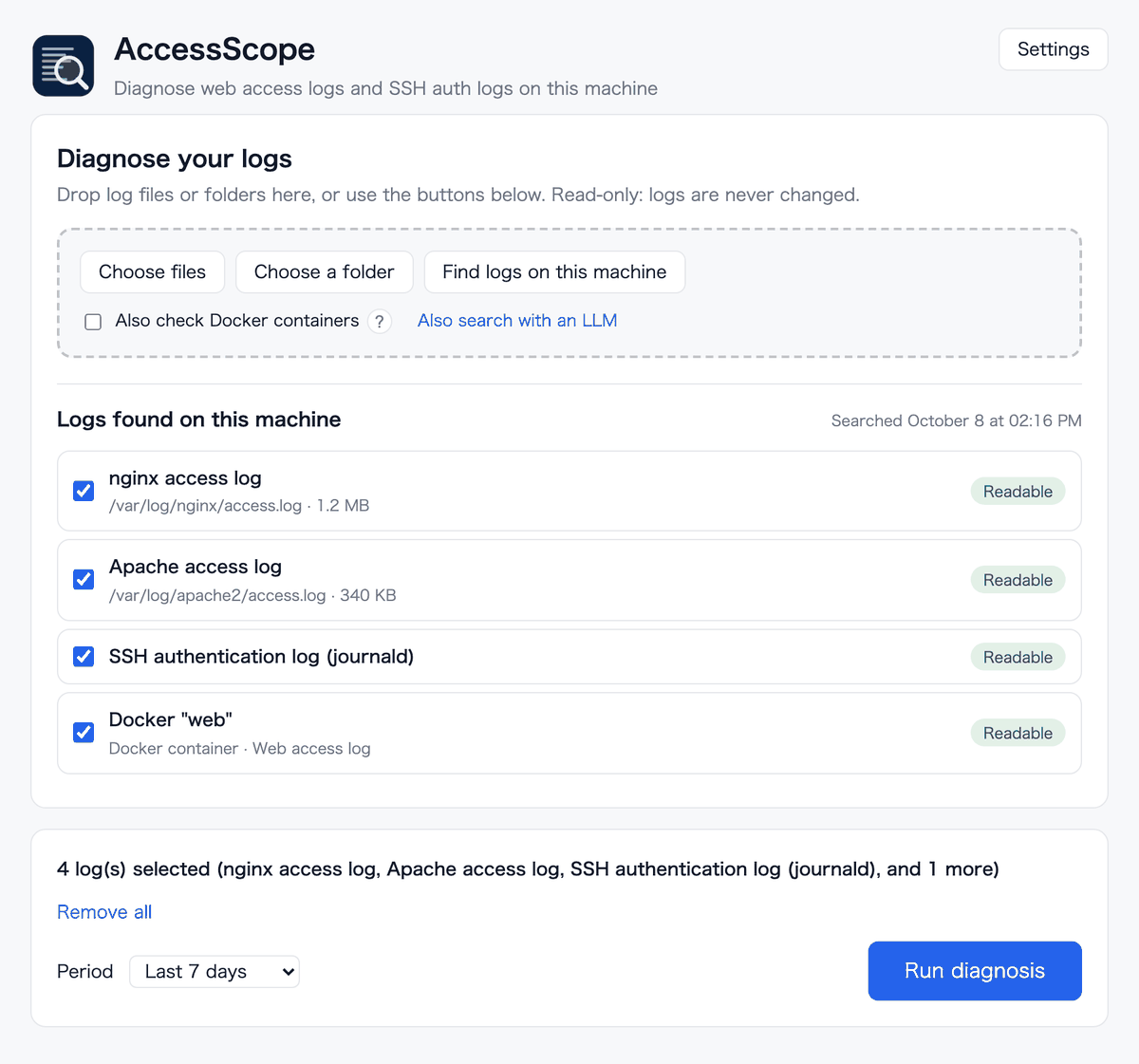Viewport: 1139px width, 1064px height.
Task: Open Also search with an LLM link
Action: click(517, 321)
